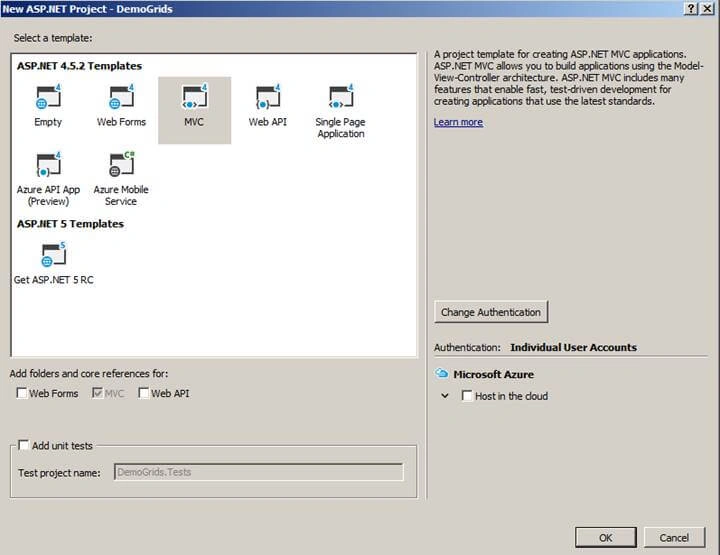Click the Microsoft Azure label

click(494, 375)
